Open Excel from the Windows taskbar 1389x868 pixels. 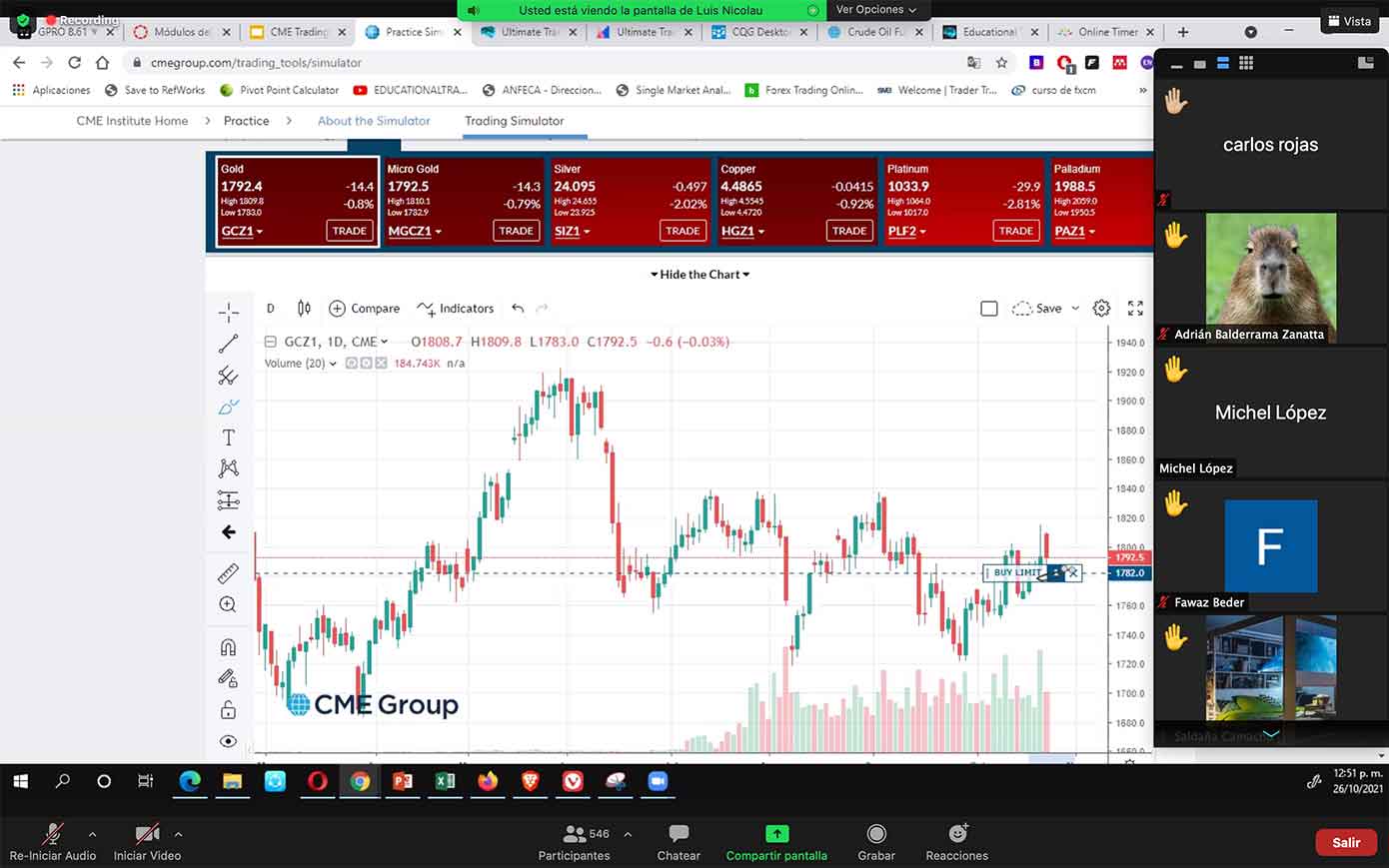445,781
